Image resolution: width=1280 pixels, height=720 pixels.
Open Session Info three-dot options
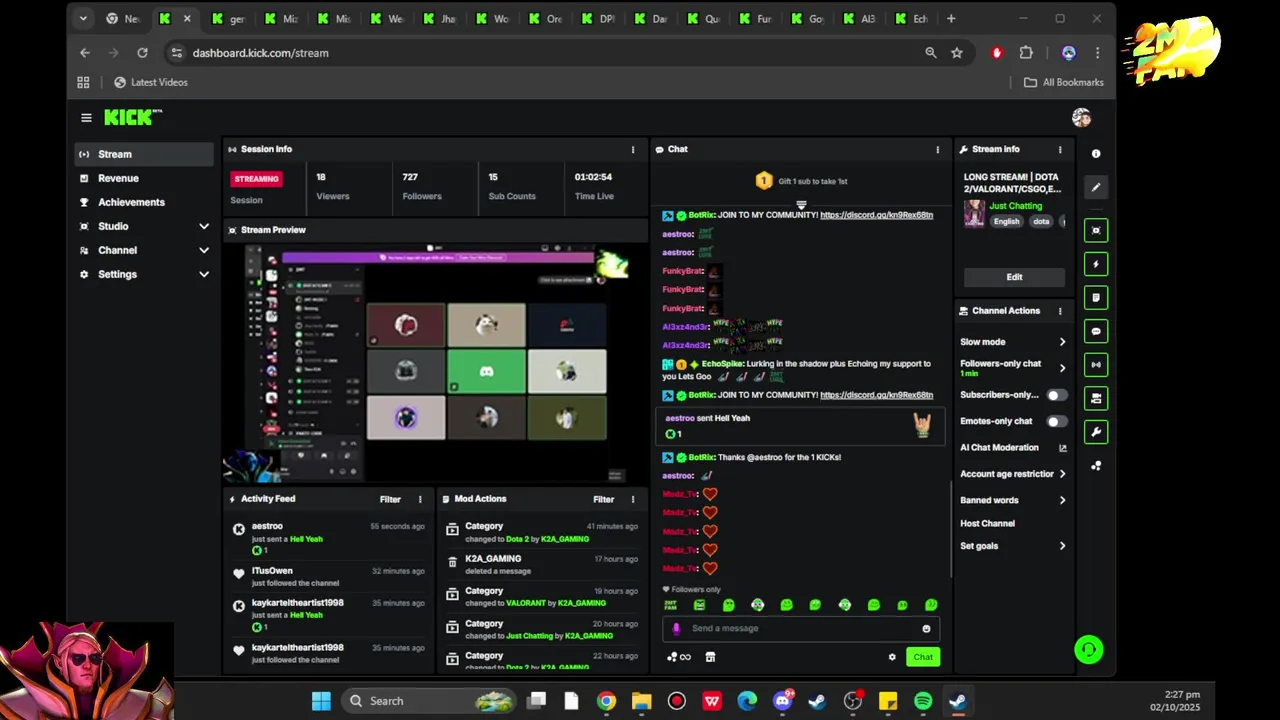[632, 149]
